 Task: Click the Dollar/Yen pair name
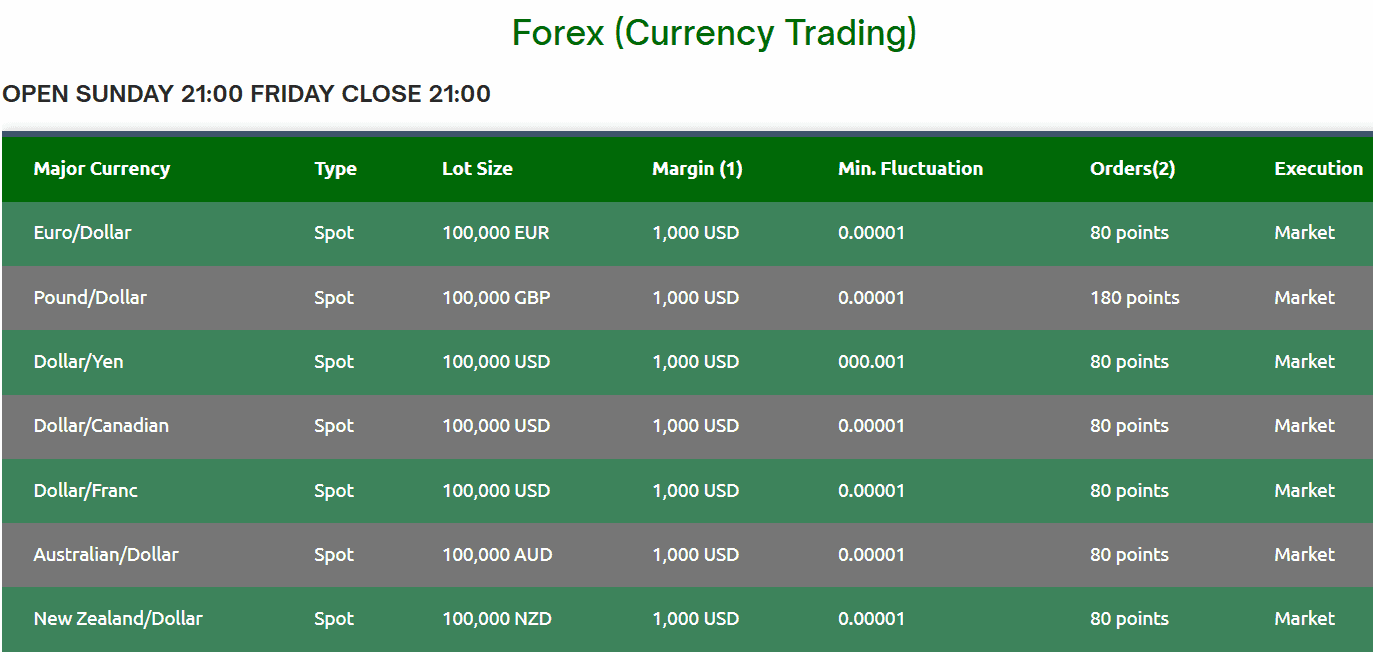click(x=78, y=362)
